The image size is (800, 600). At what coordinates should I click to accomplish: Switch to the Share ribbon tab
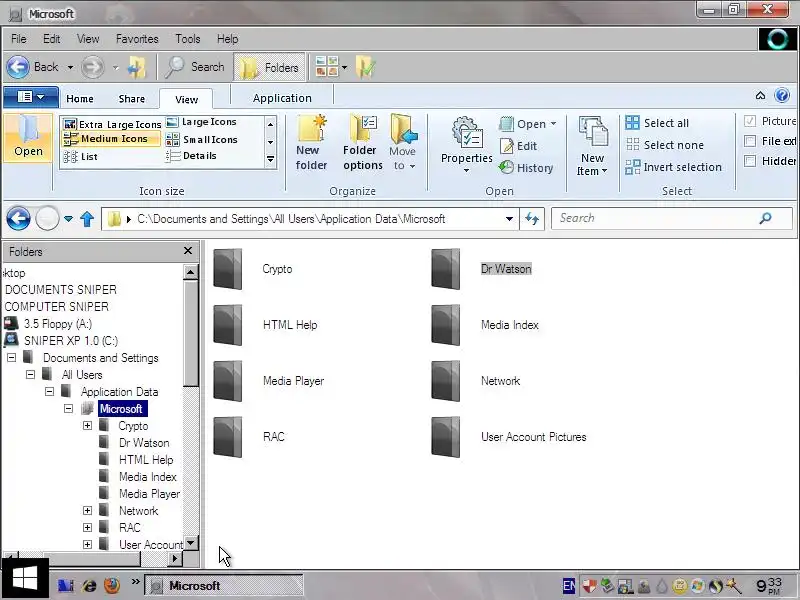[x=132, y=98]
